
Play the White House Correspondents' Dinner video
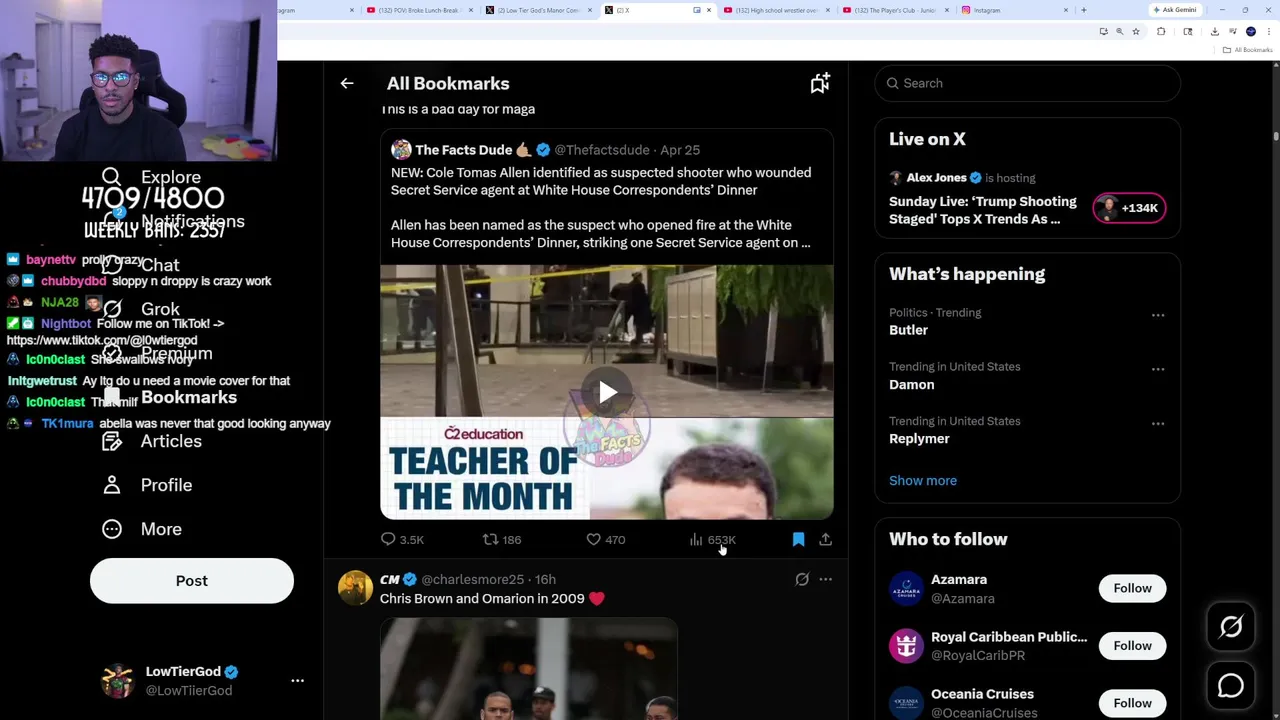coord(607,392)
